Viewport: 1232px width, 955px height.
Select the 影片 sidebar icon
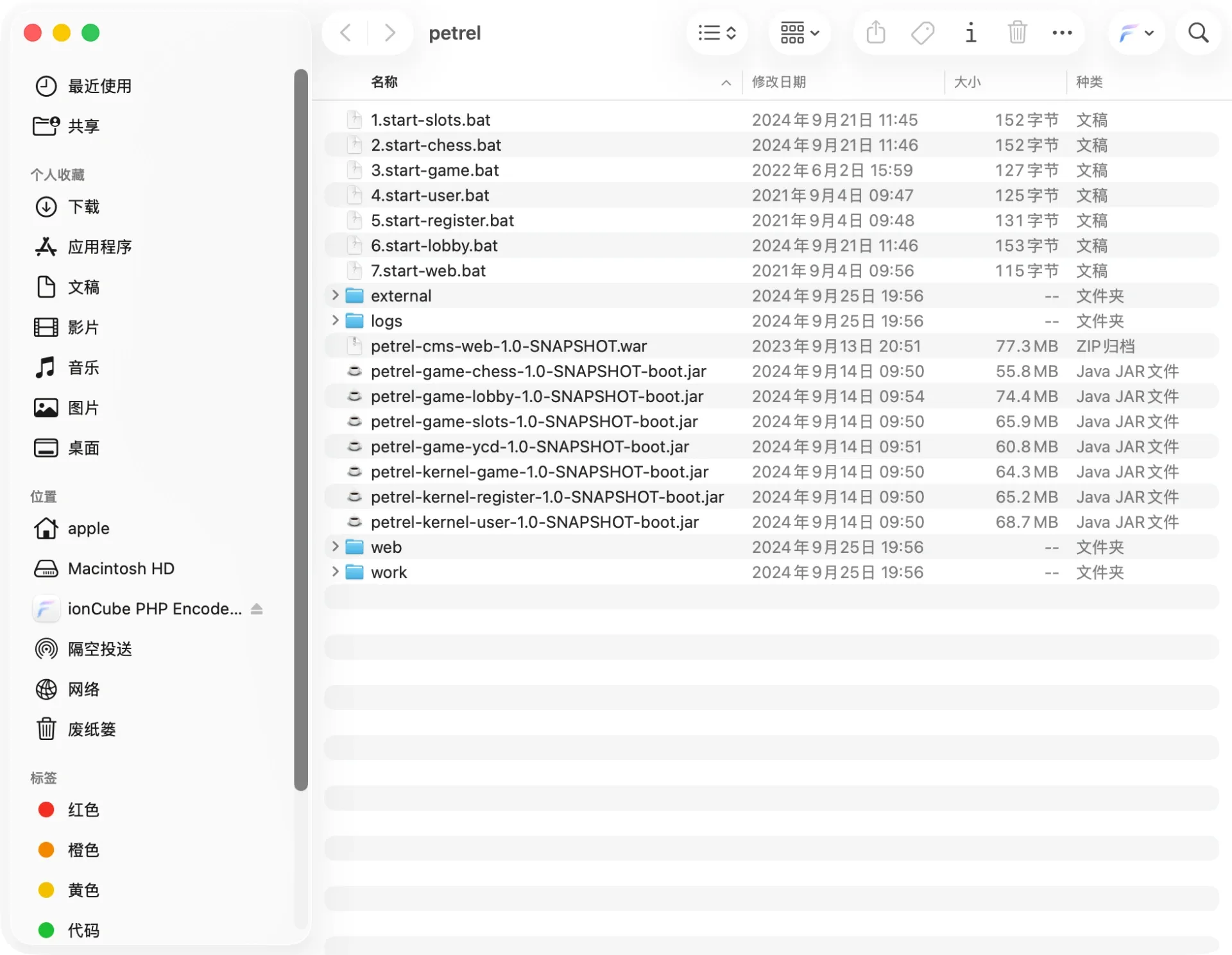tap(46, 327)
